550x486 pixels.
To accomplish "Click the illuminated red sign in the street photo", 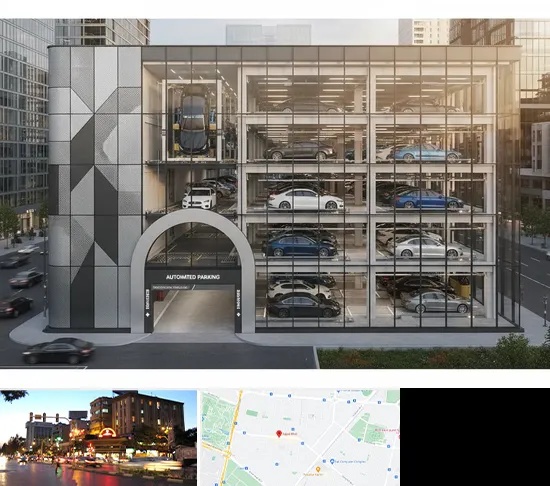I will (107, 433).
